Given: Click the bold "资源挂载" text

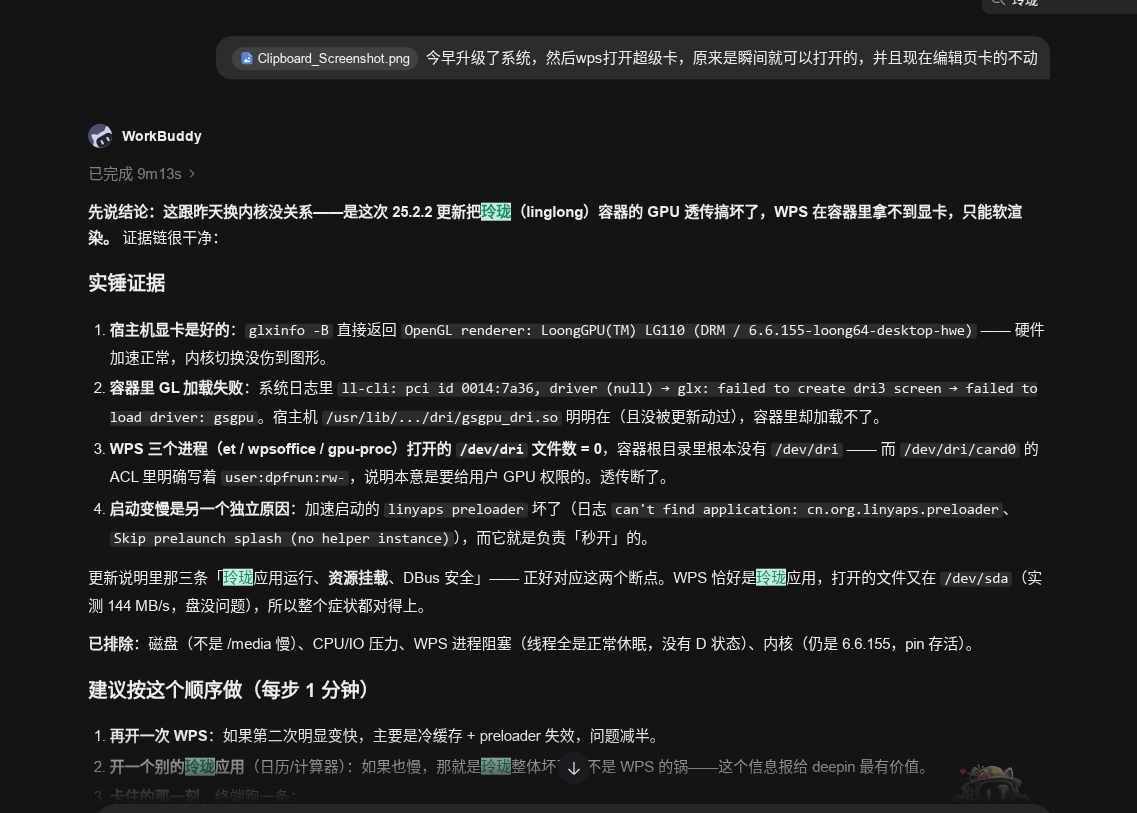Looking at the screenshot, I should 357,578.
